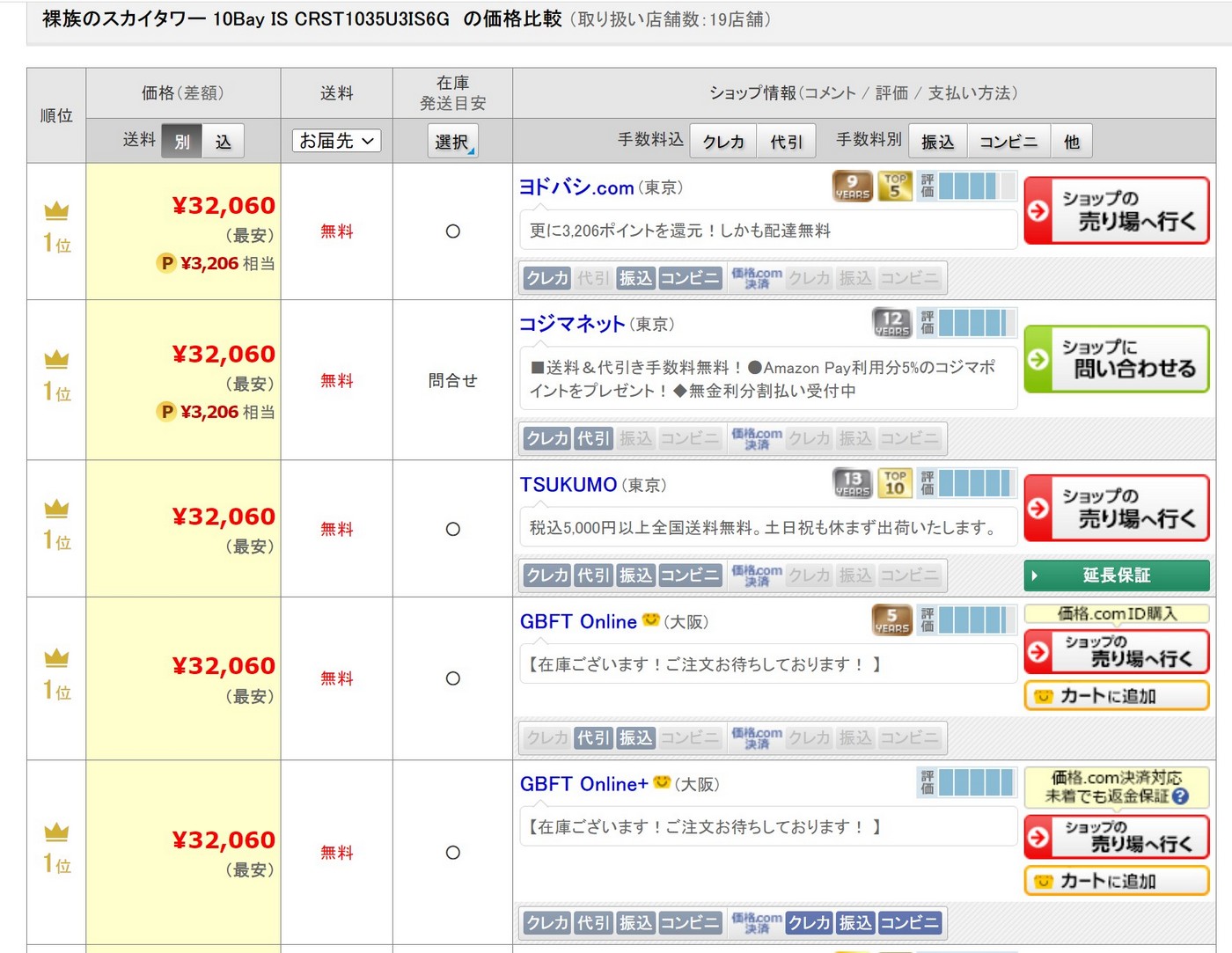Click the TOP 10 badge for TSUKUMO

click(895, 483)
